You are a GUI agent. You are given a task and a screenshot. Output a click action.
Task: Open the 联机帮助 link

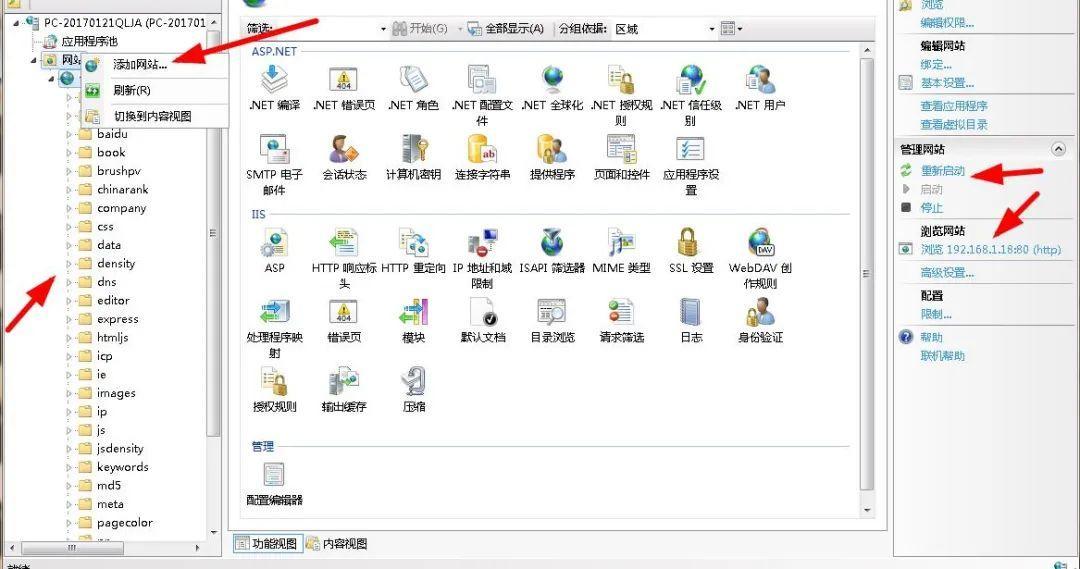pyautogui.click(x=943, y=356)
